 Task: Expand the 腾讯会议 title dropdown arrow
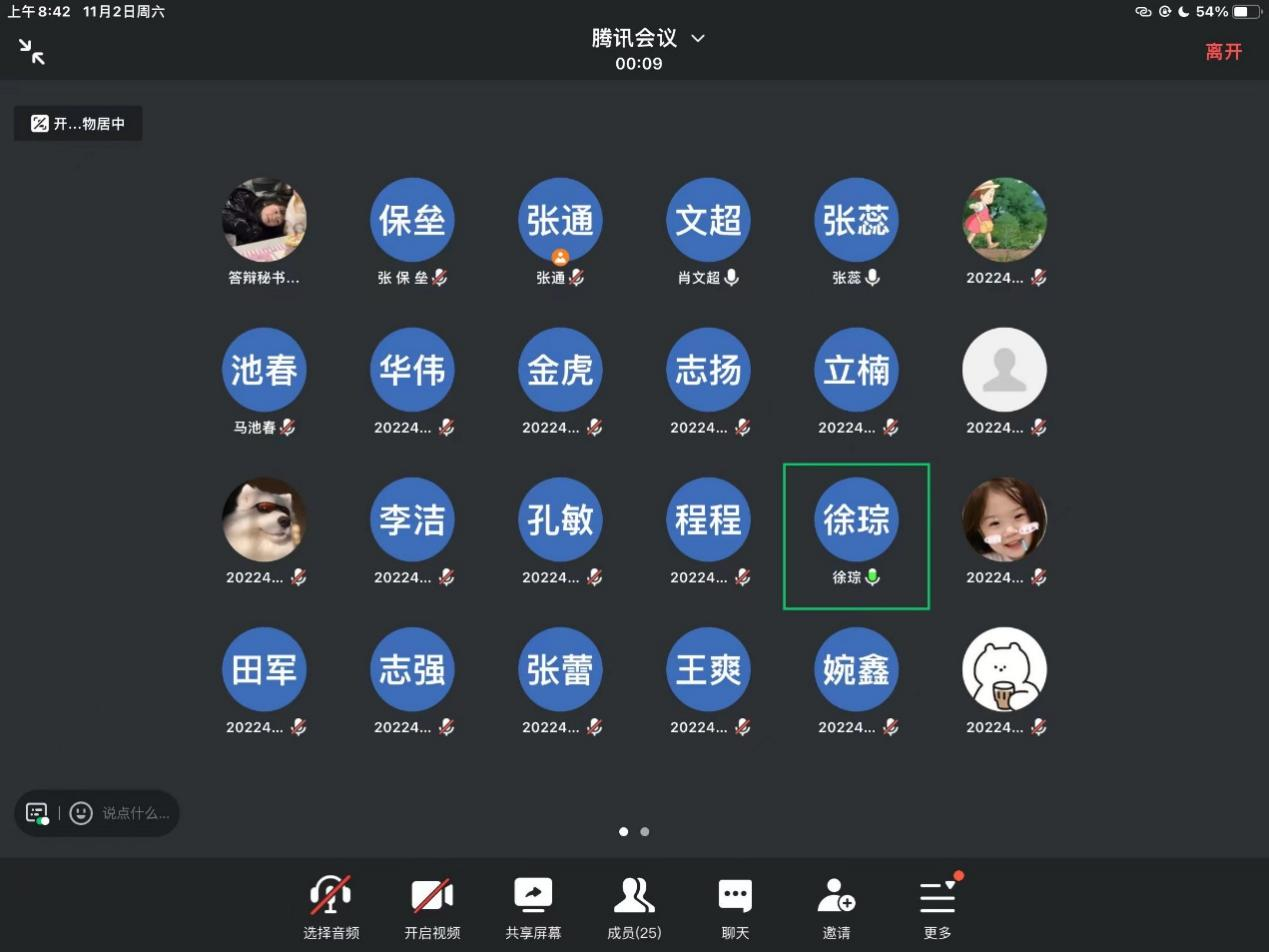[698, 38]
